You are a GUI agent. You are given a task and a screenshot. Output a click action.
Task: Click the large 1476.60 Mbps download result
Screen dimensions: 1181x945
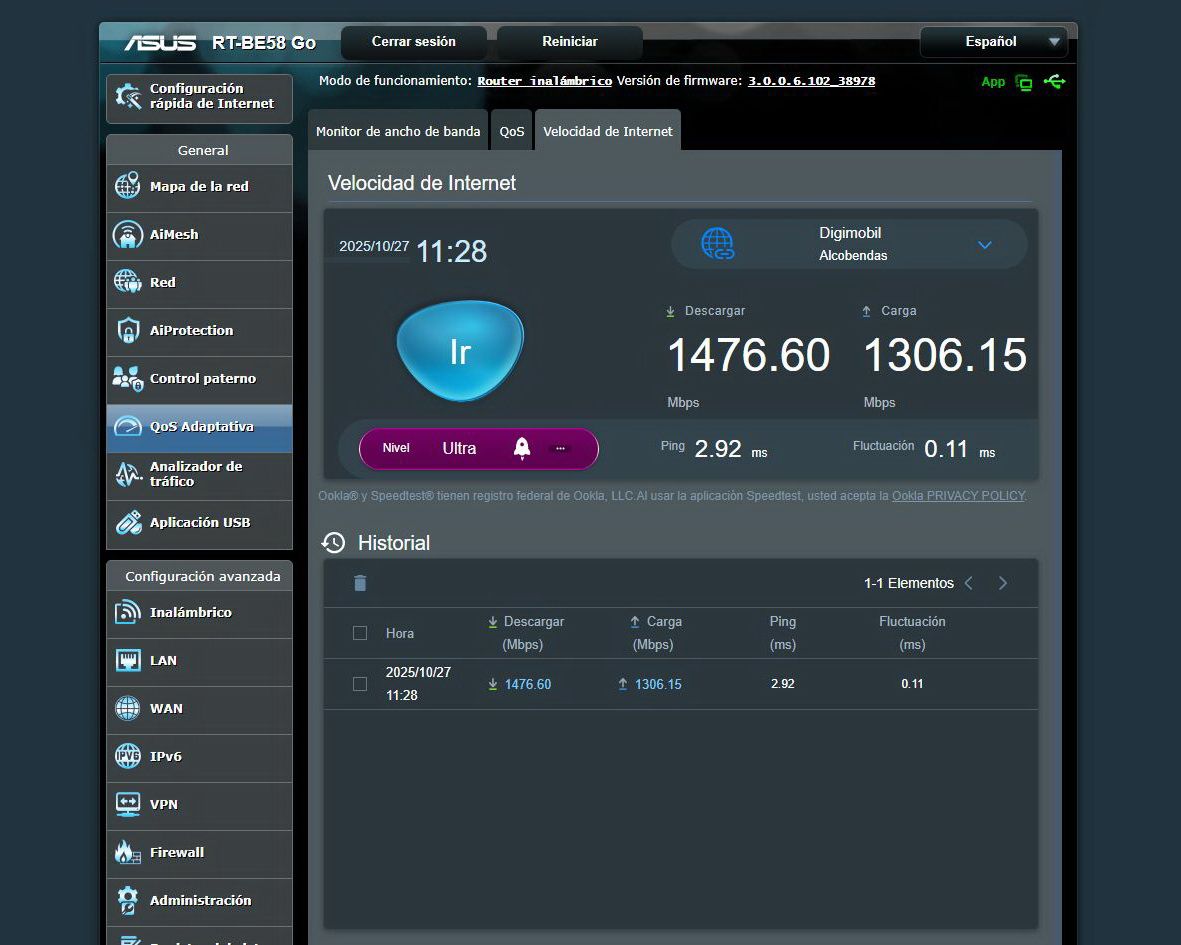pos(749,355)
